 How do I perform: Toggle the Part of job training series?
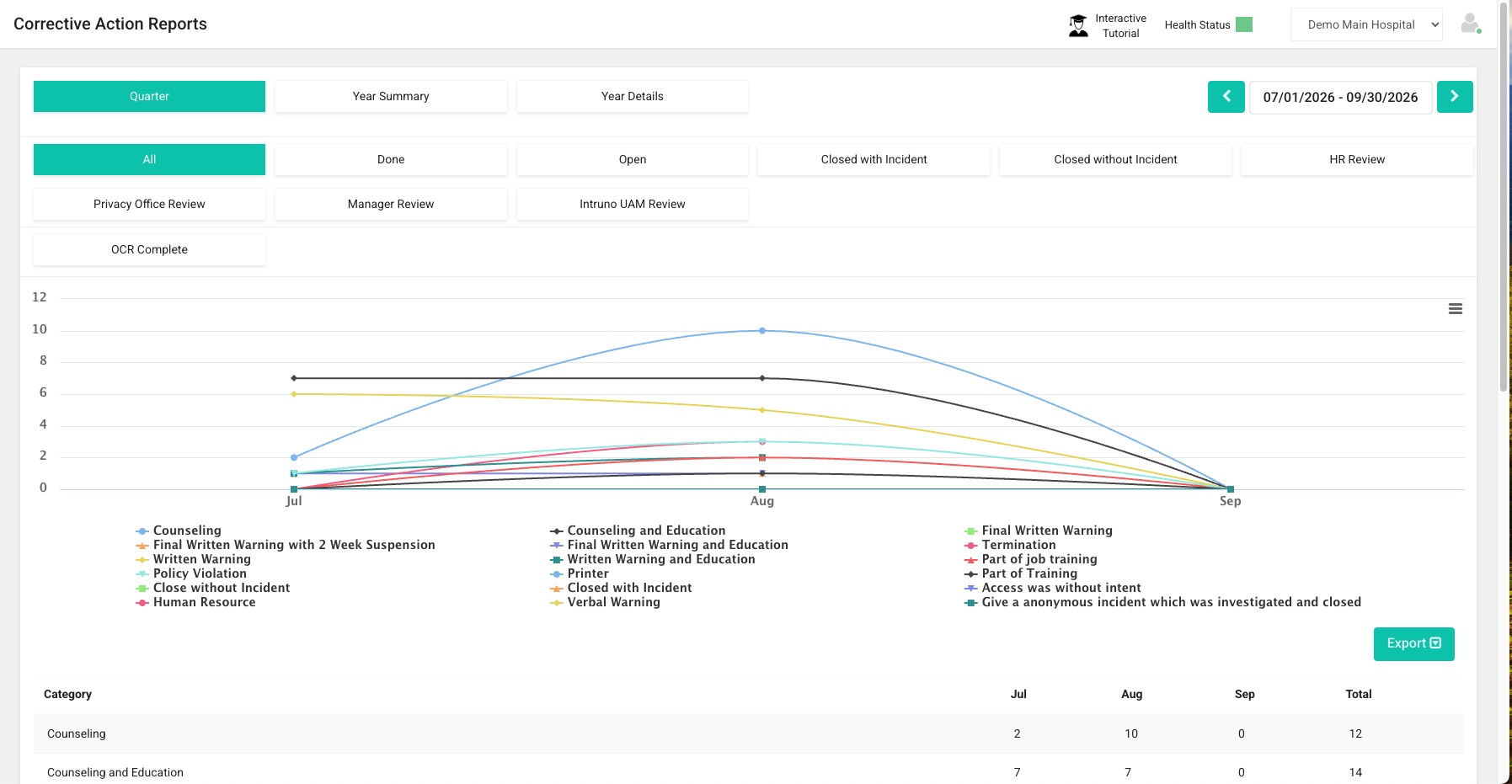pyautogui.click(x=1031, y=559)
